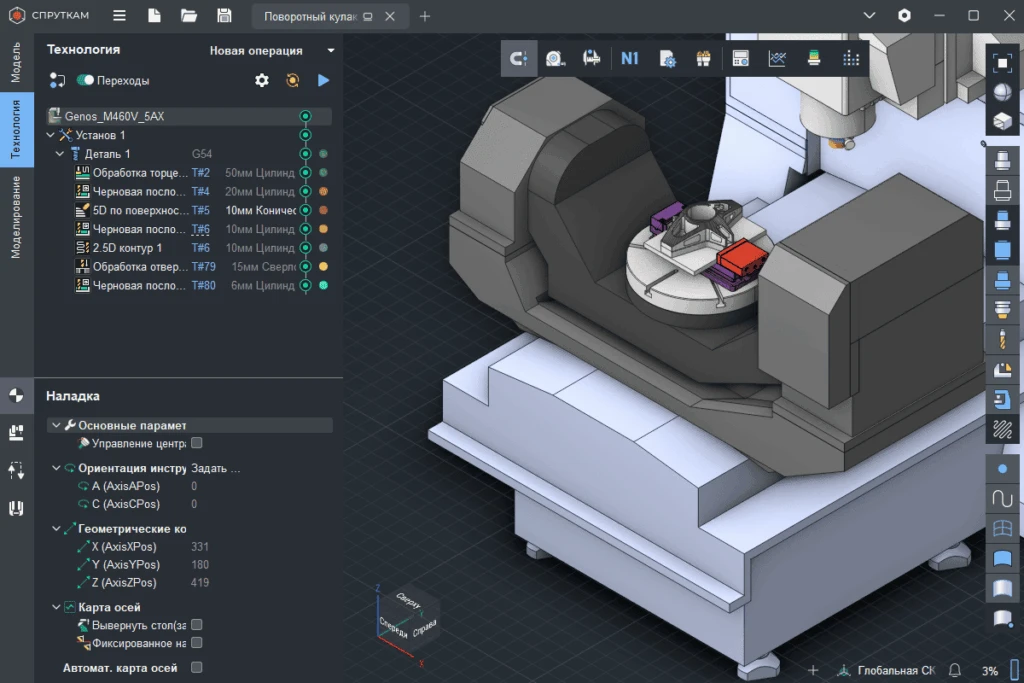The height and width of the screenshot is (683, 1024).
Task: Click the N1 toolbar button
Action: [629, 59]
